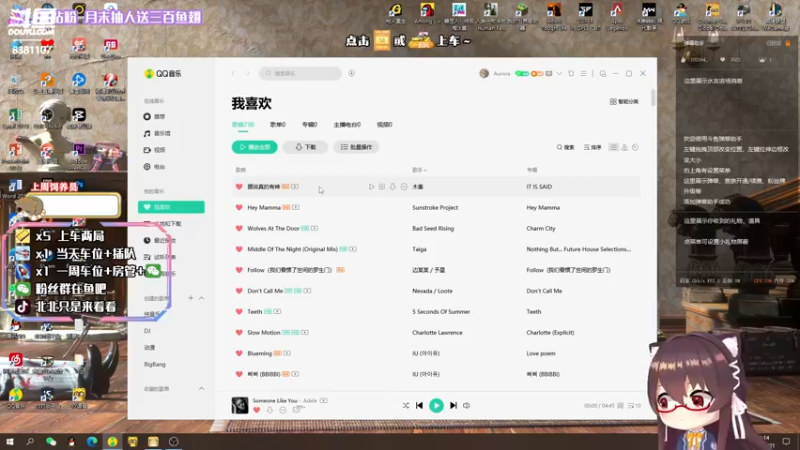Switch to mini player mode icon
Image resolution: width=800 pixels, height=450 pixels.
click(603, 73)
